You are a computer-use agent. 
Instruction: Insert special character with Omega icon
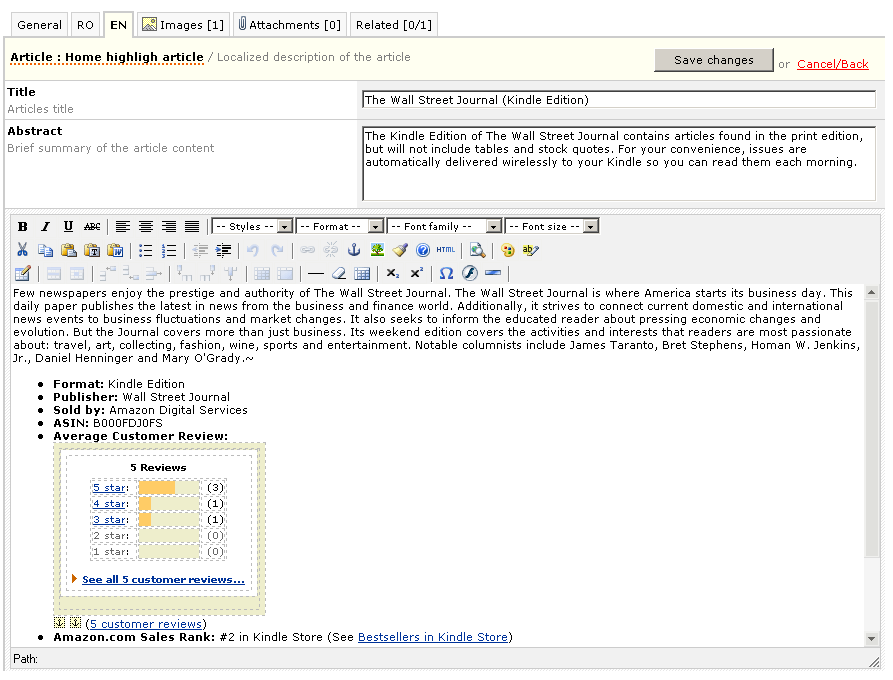coord(446,273)
